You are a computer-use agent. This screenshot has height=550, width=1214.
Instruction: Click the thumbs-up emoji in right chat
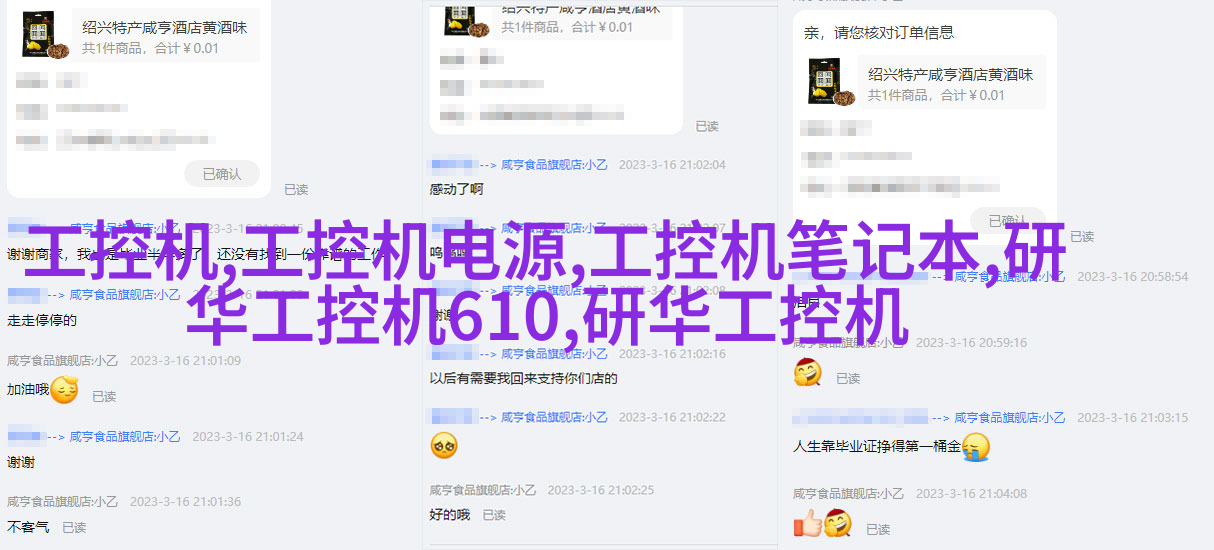coord(807,523)
